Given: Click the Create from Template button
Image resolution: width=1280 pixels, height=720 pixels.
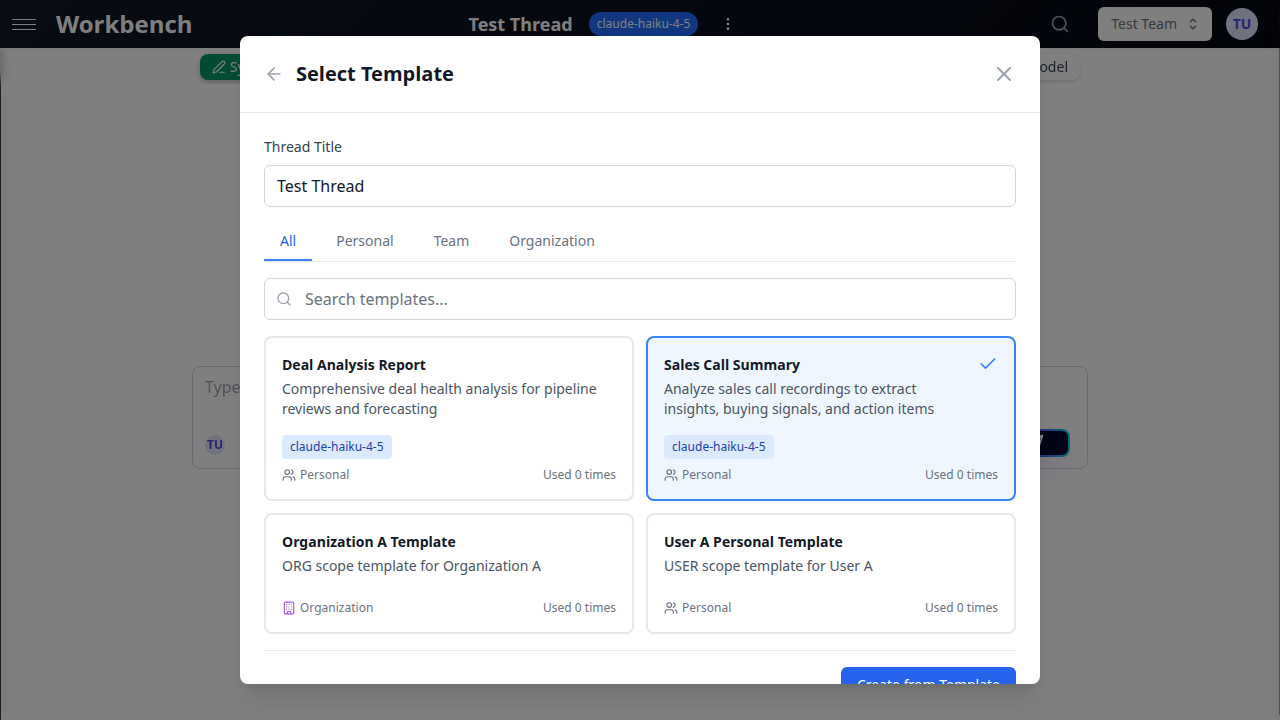Looking at the screenshot, I should 928,682.
